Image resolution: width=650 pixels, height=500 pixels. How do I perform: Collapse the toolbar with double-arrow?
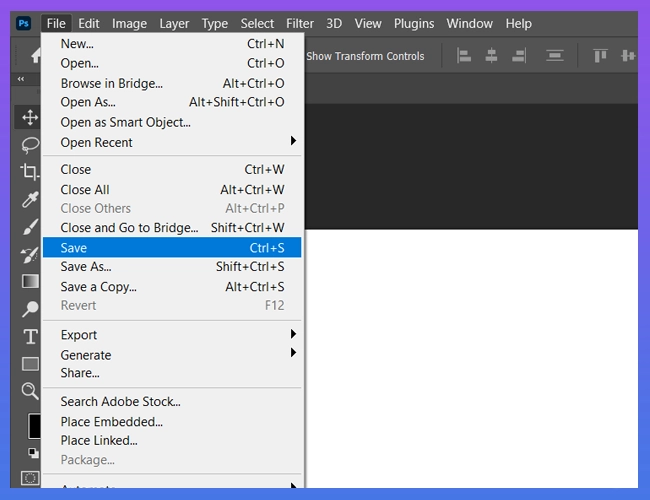point(22,79)
